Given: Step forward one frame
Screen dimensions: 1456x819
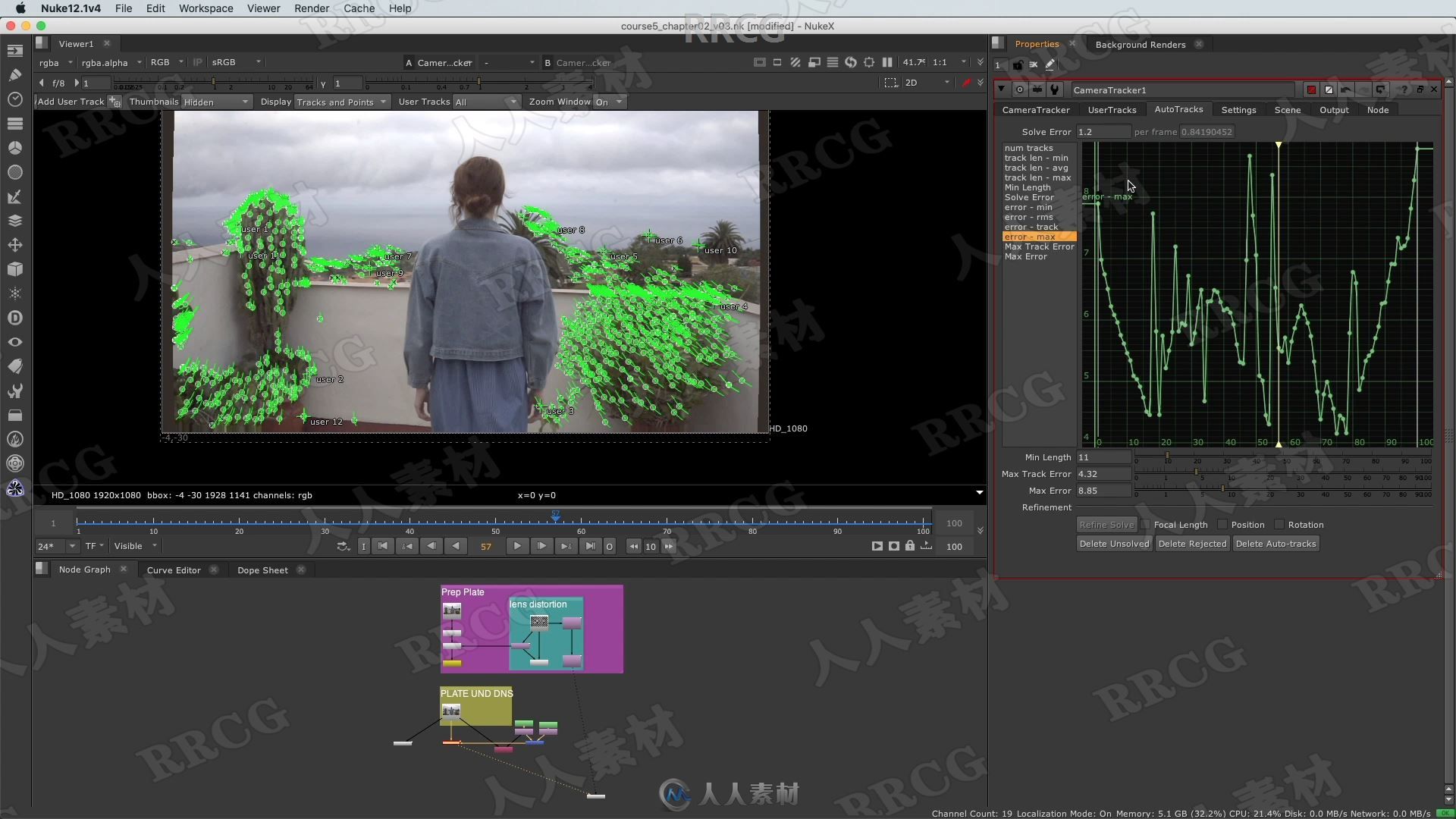Looking at the screenshot, I should (541, 546).
